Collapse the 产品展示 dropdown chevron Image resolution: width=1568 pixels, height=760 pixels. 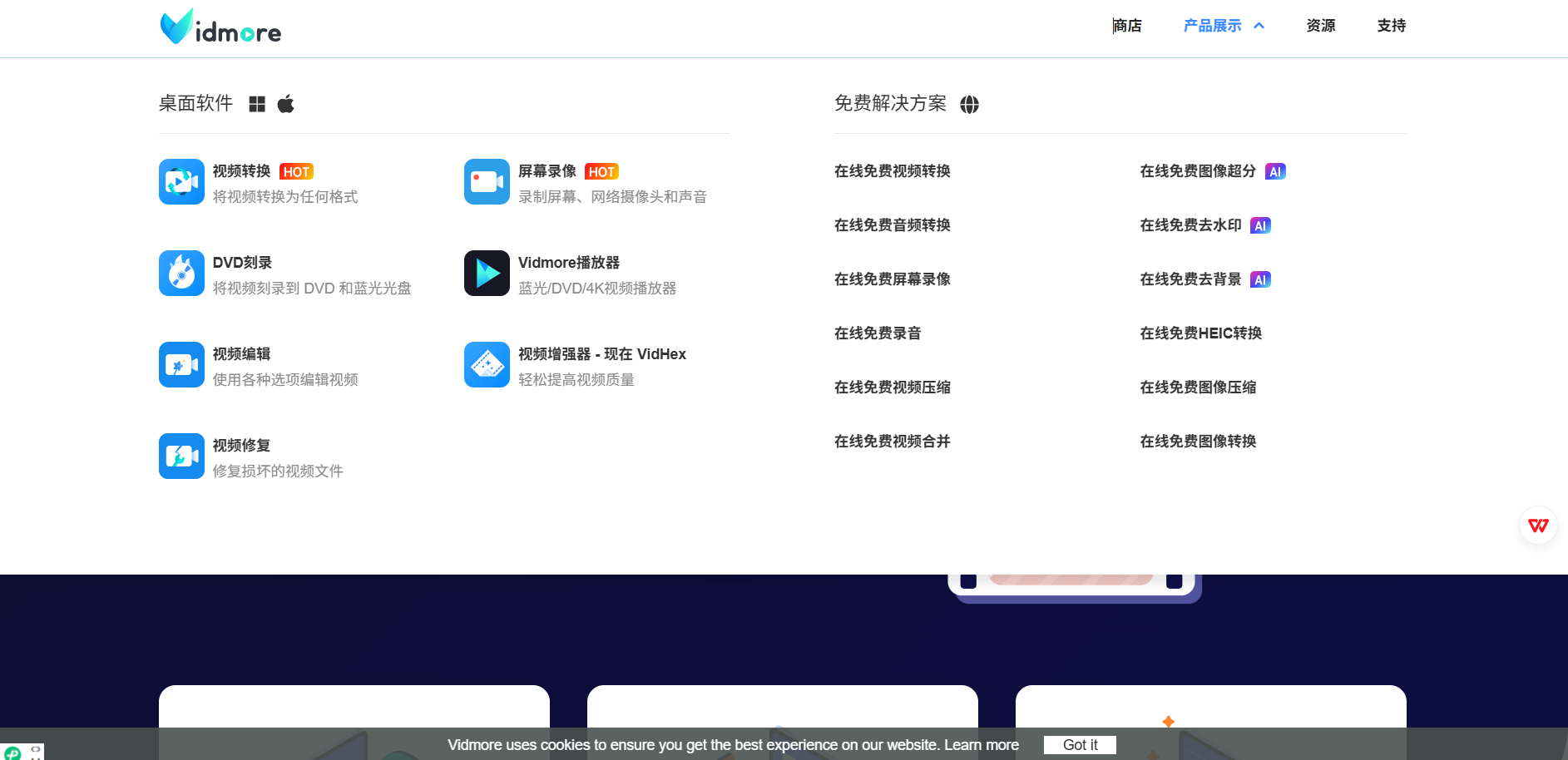(1259, 26)
